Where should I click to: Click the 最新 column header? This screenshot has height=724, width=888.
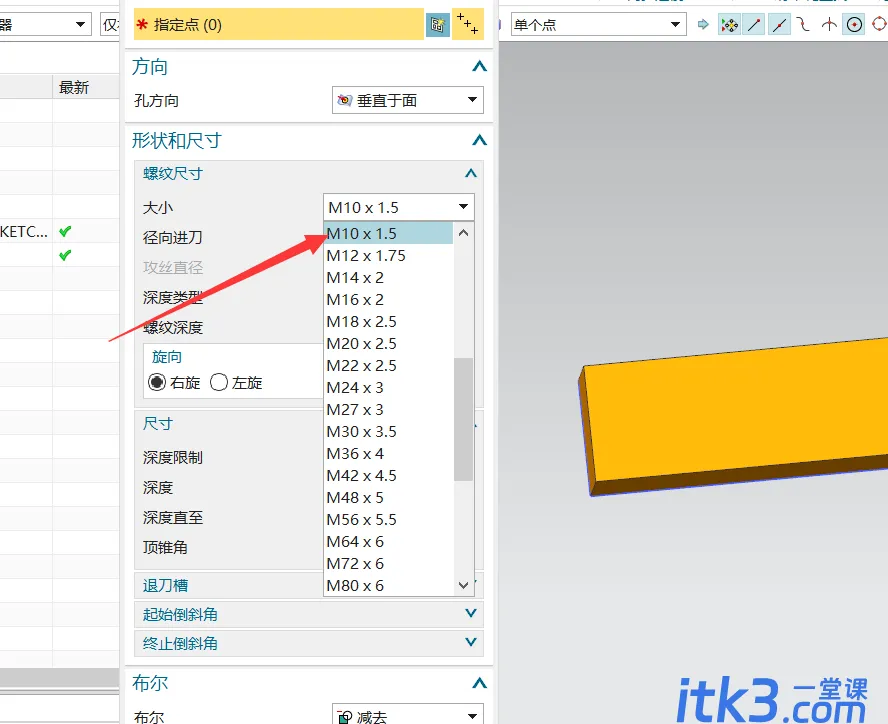click(86, 87)
